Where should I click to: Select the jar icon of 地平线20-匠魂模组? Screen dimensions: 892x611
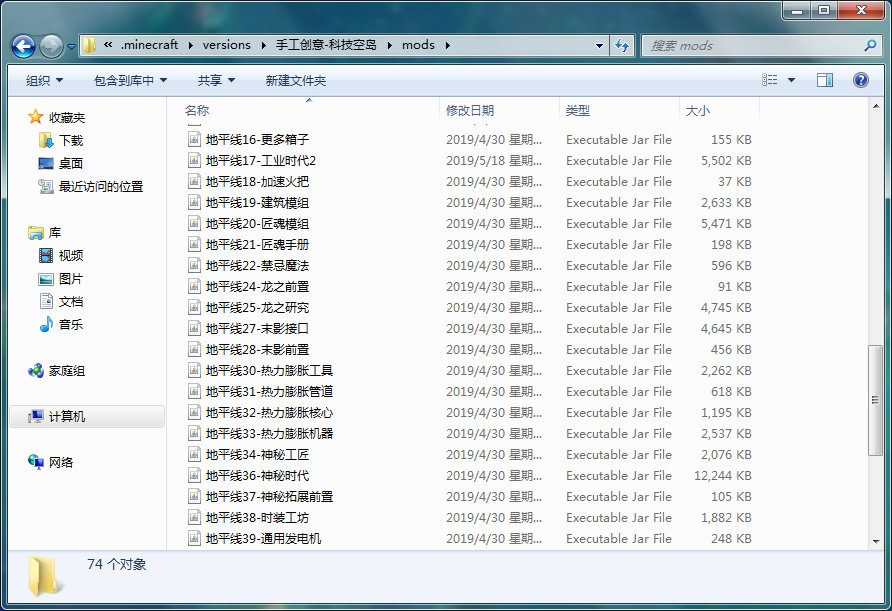tap(194, 224)
